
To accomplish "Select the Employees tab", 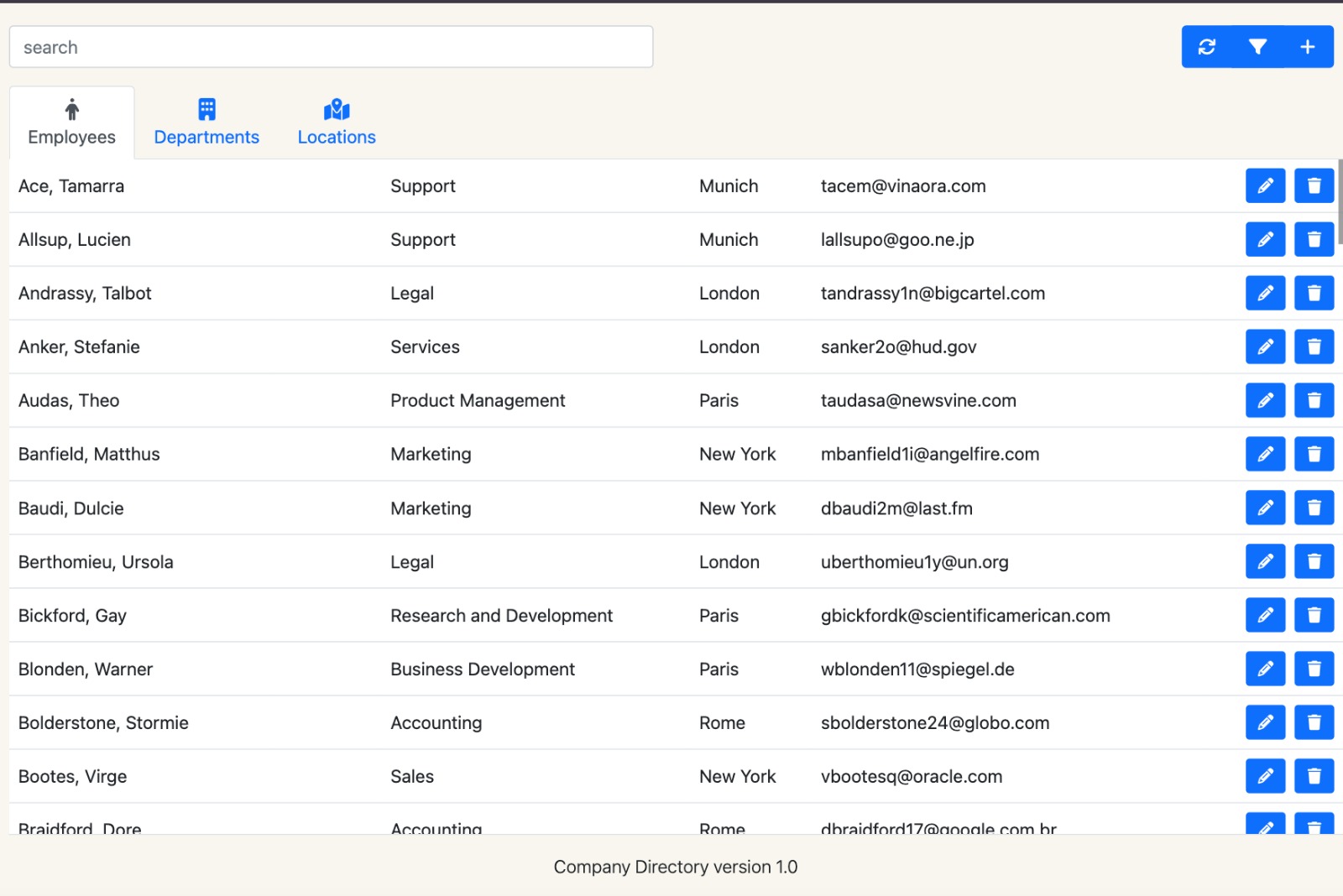I will tap(72, 122).
